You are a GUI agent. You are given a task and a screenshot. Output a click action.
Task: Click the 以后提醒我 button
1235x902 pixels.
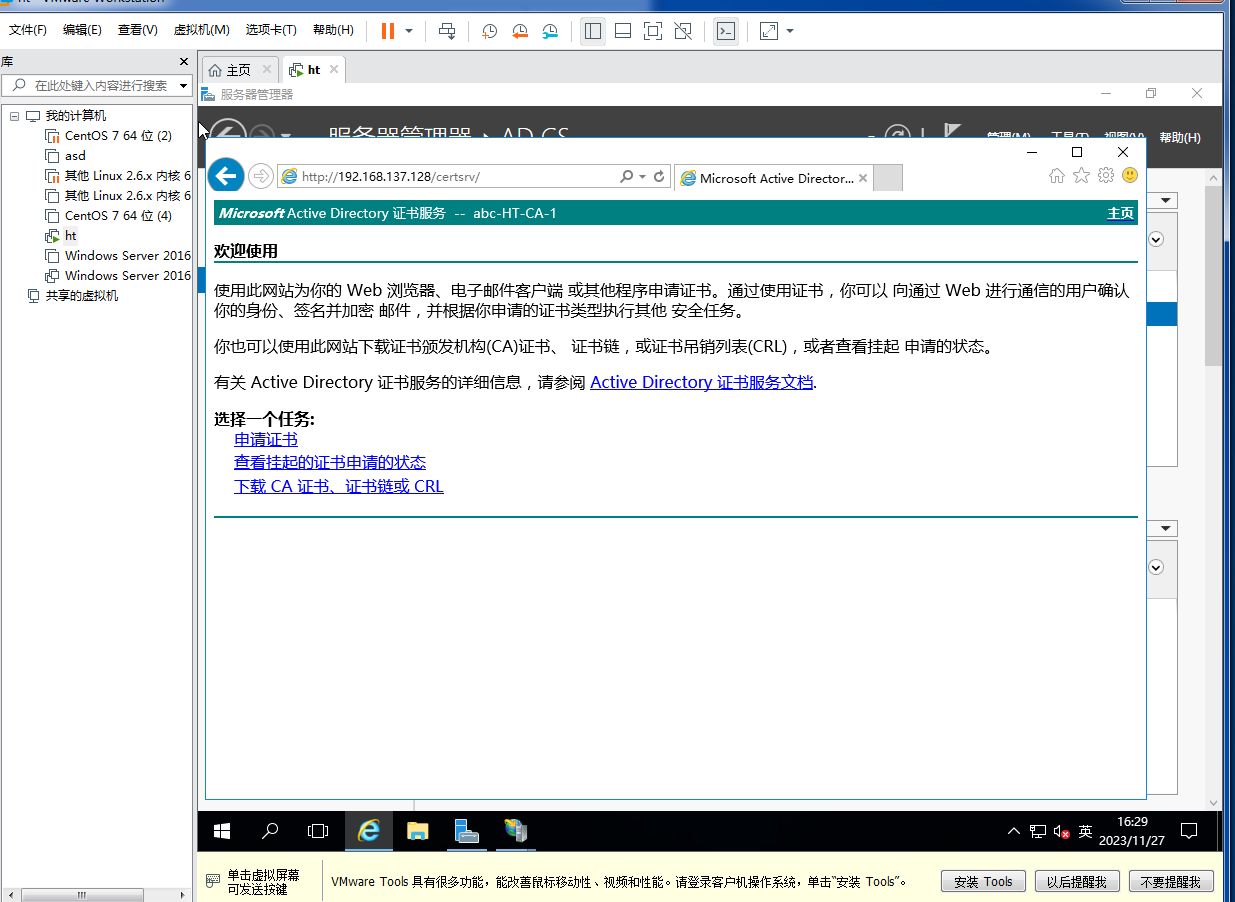(x=1076, y=881)
